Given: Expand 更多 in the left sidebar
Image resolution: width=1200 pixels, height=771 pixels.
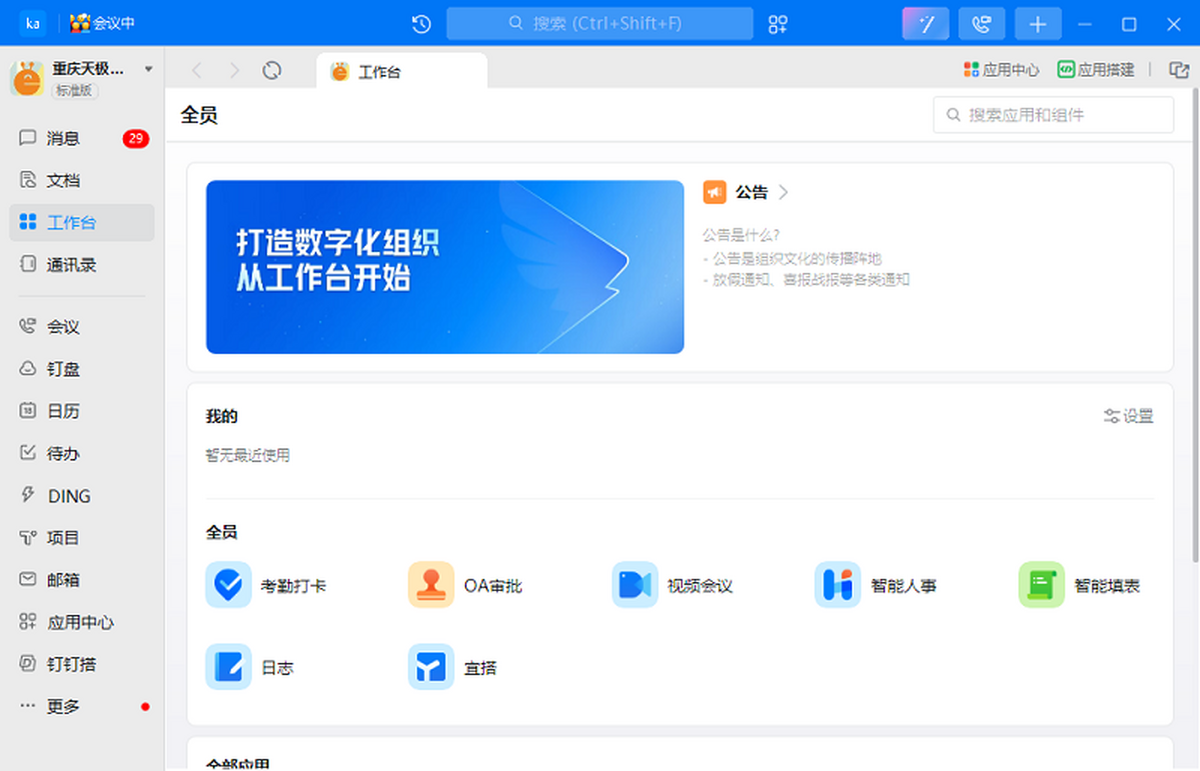Looking at the screenshot, I should coord(62,706).
